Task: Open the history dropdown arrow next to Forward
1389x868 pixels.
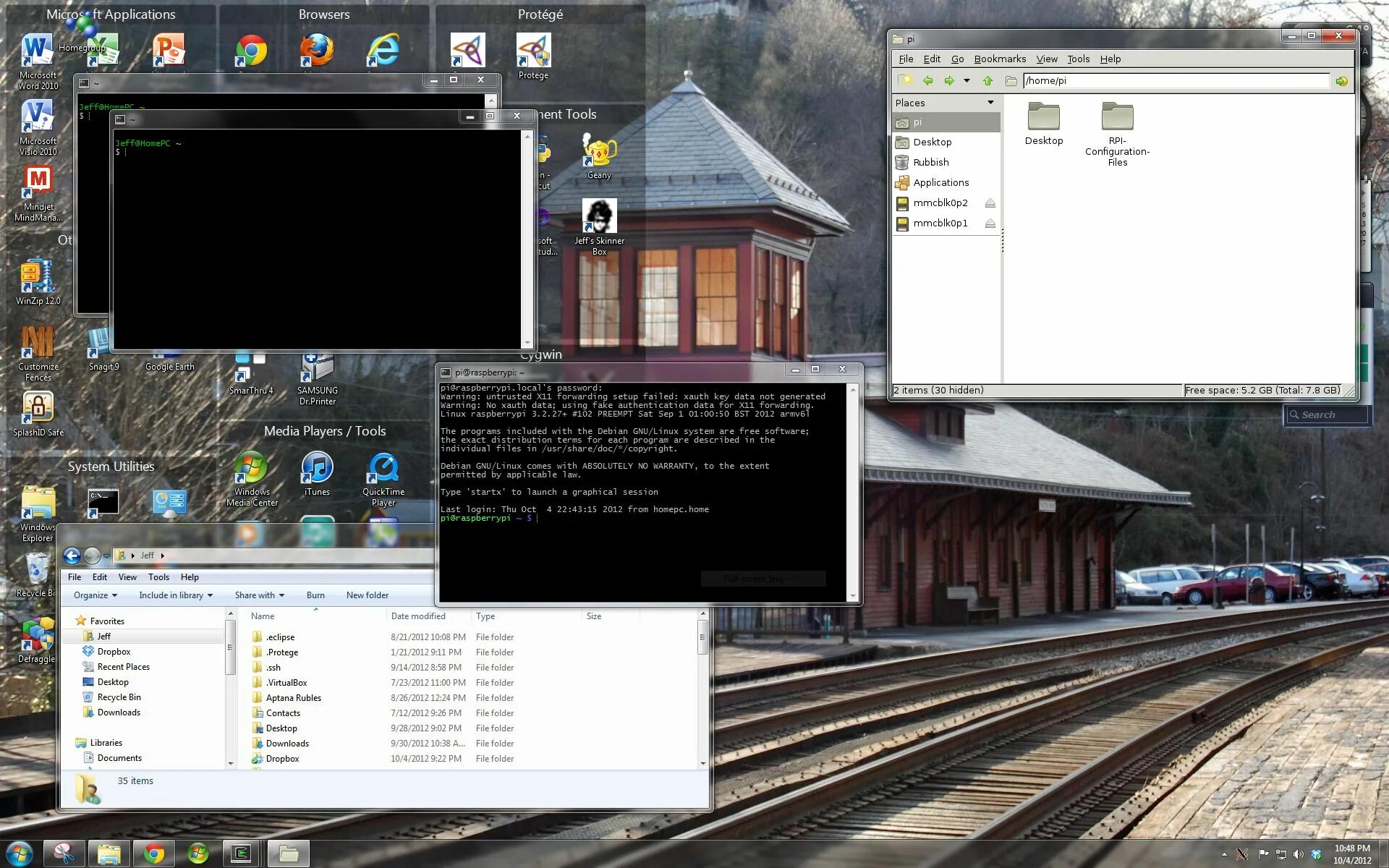Action: click(x=967, y=81)
